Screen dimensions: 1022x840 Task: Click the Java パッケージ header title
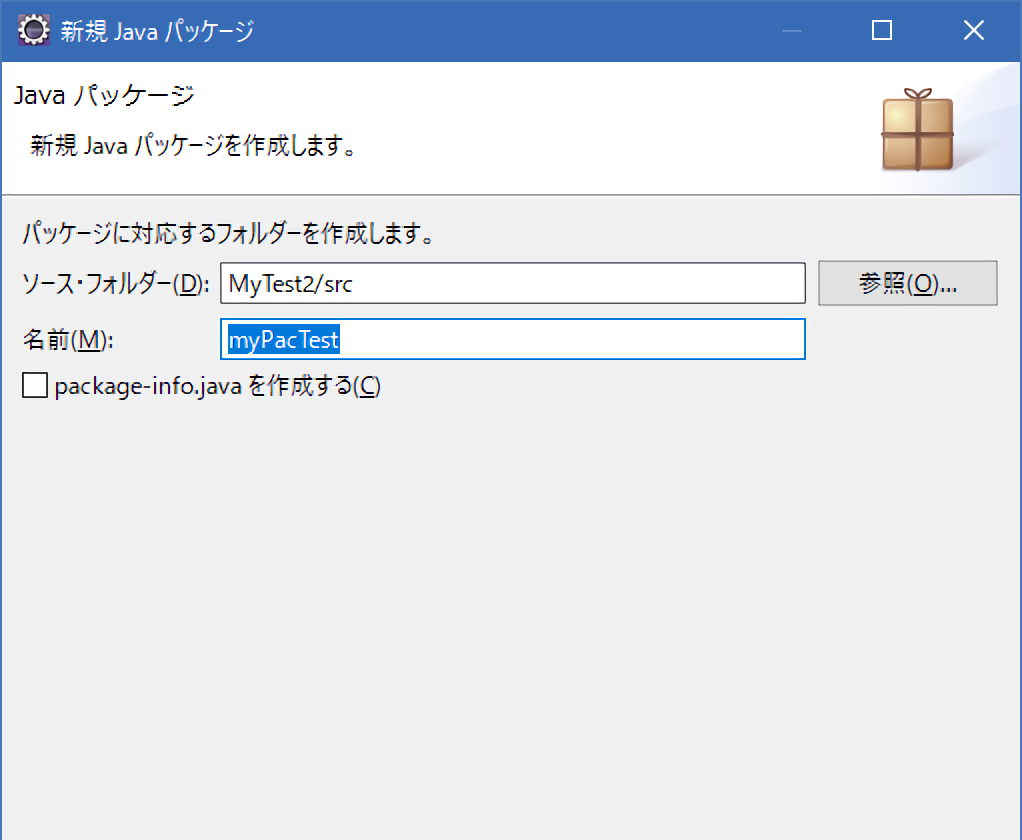(x=104, y=96)
